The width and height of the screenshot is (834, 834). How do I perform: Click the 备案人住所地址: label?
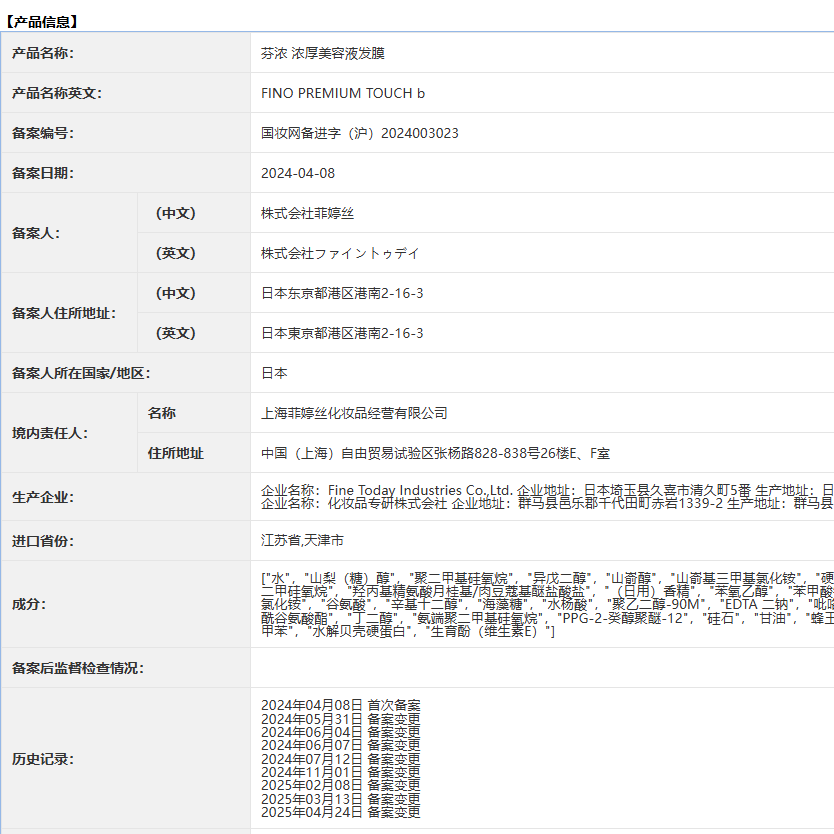point(64,313)
